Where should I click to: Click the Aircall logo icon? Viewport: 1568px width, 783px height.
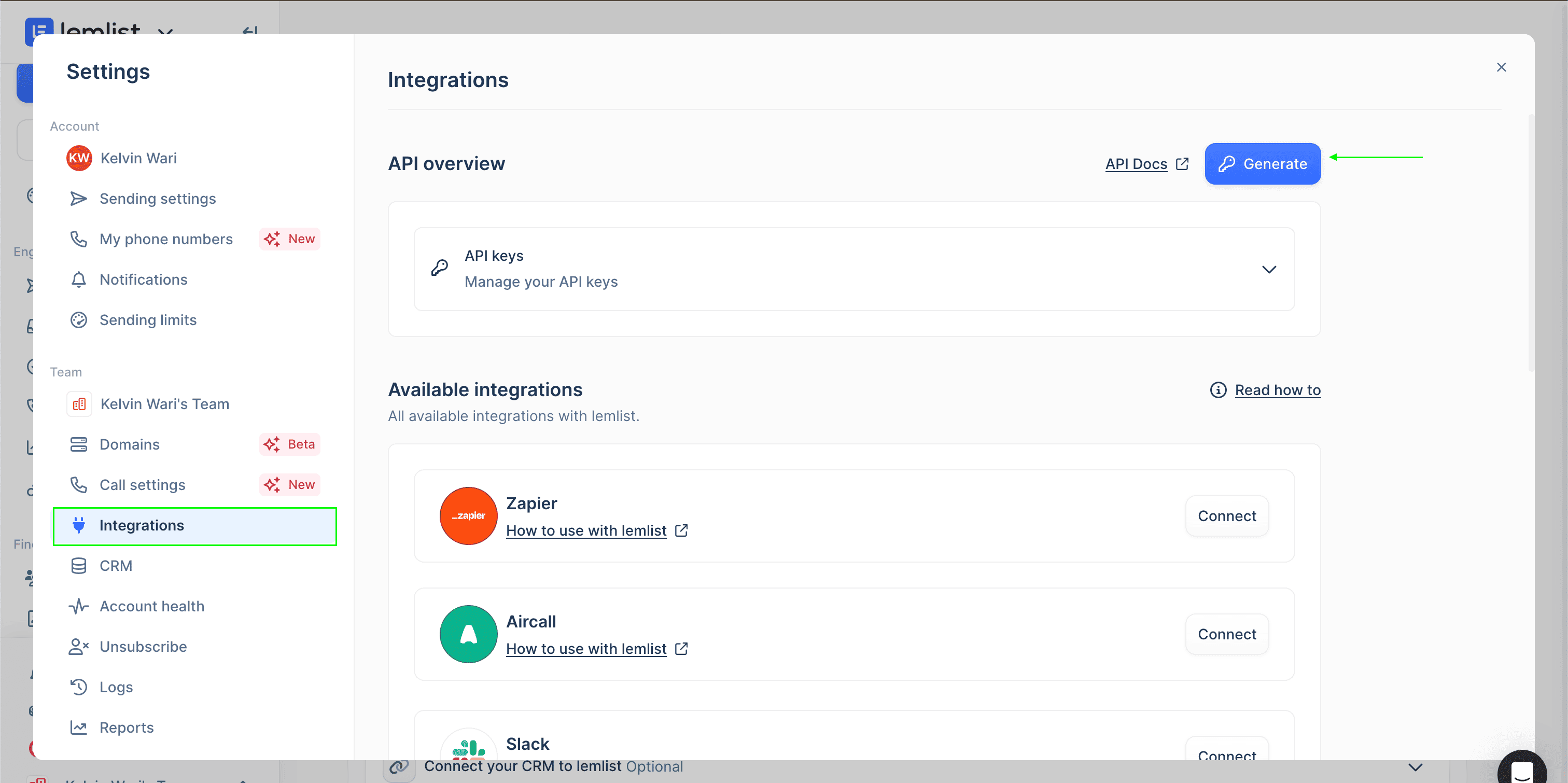click(468, 634)
